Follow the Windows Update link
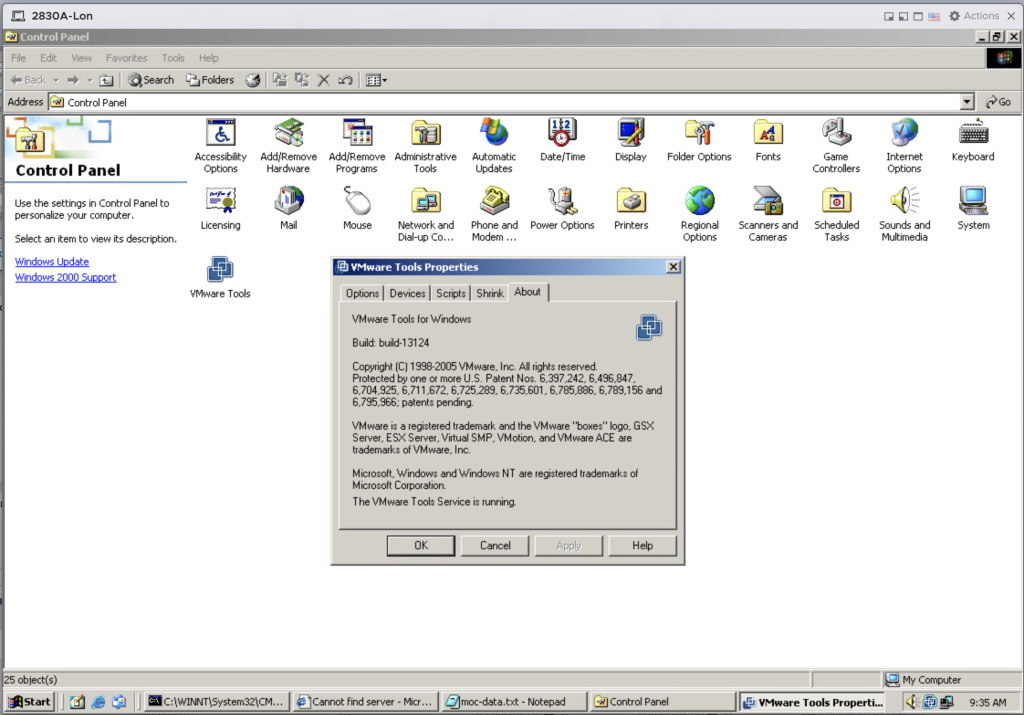The height and width of the screenshot is (715, 1024). coord(52,262)
